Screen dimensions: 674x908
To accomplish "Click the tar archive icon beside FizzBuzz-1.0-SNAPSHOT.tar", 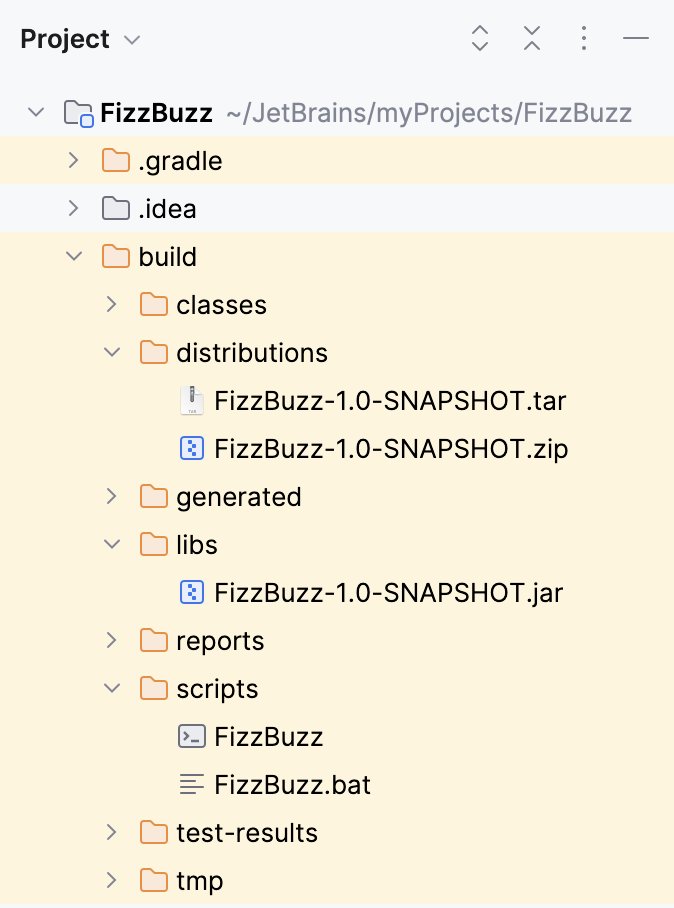I will 192,400.
